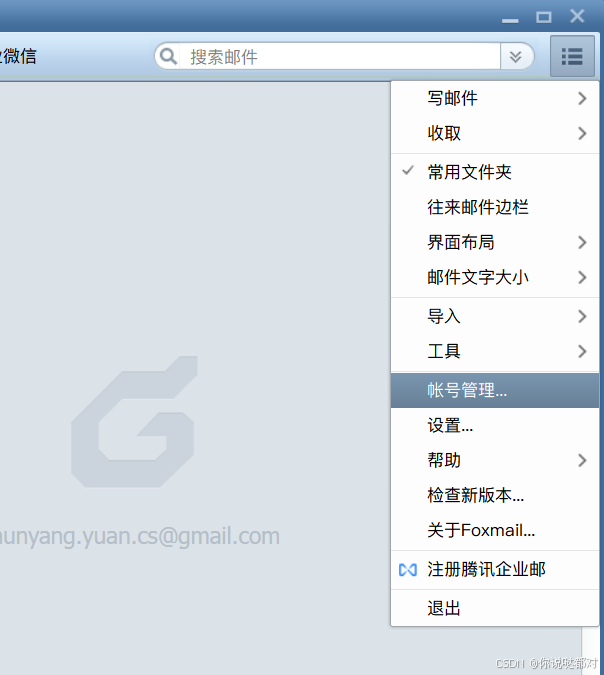The image size is (604, 675).
Task: Choose 检查新版本... menu entry
Action: [495, 495]
